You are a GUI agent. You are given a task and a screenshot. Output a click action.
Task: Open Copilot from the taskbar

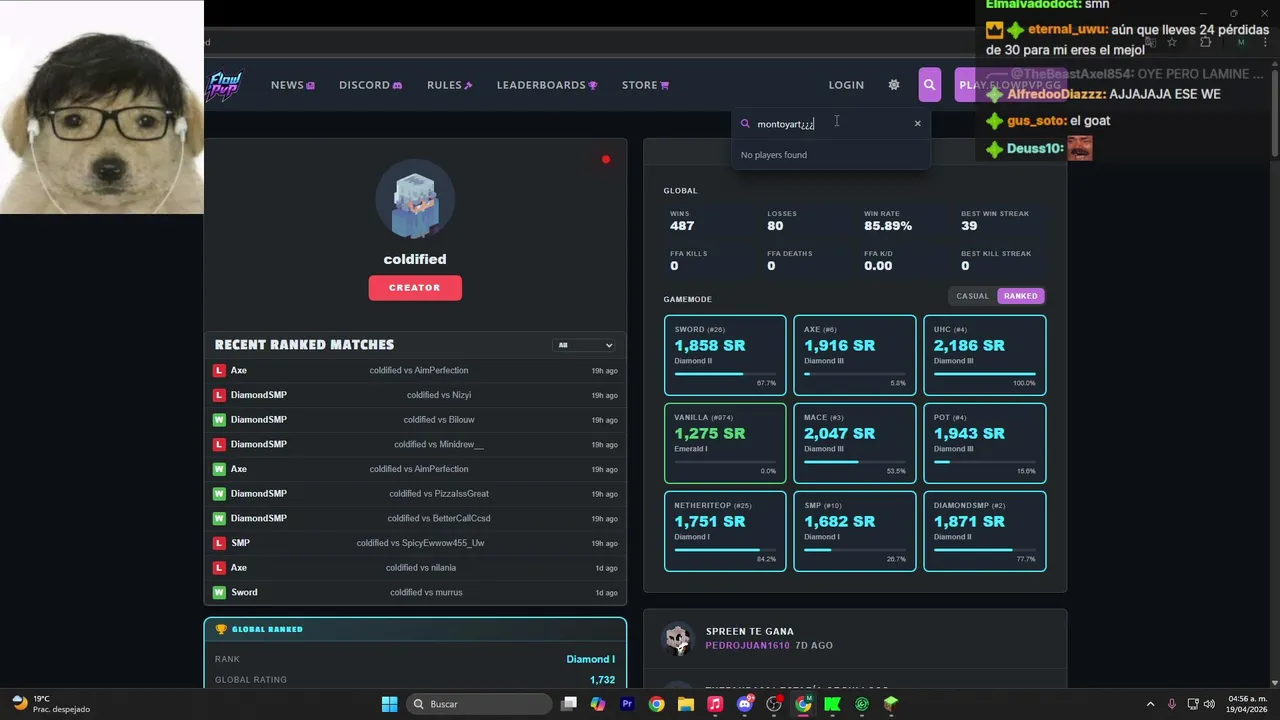pos(598,704)
